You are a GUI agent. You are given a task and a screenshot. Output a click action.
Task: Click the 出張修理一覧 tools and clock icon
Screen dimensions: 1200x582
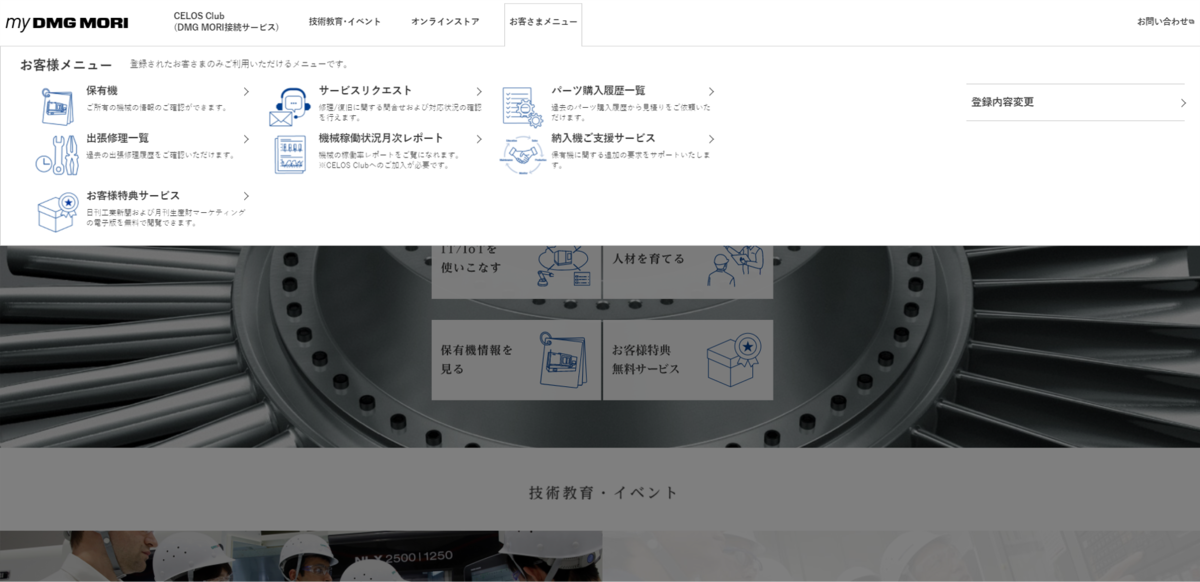click(56, 152)
